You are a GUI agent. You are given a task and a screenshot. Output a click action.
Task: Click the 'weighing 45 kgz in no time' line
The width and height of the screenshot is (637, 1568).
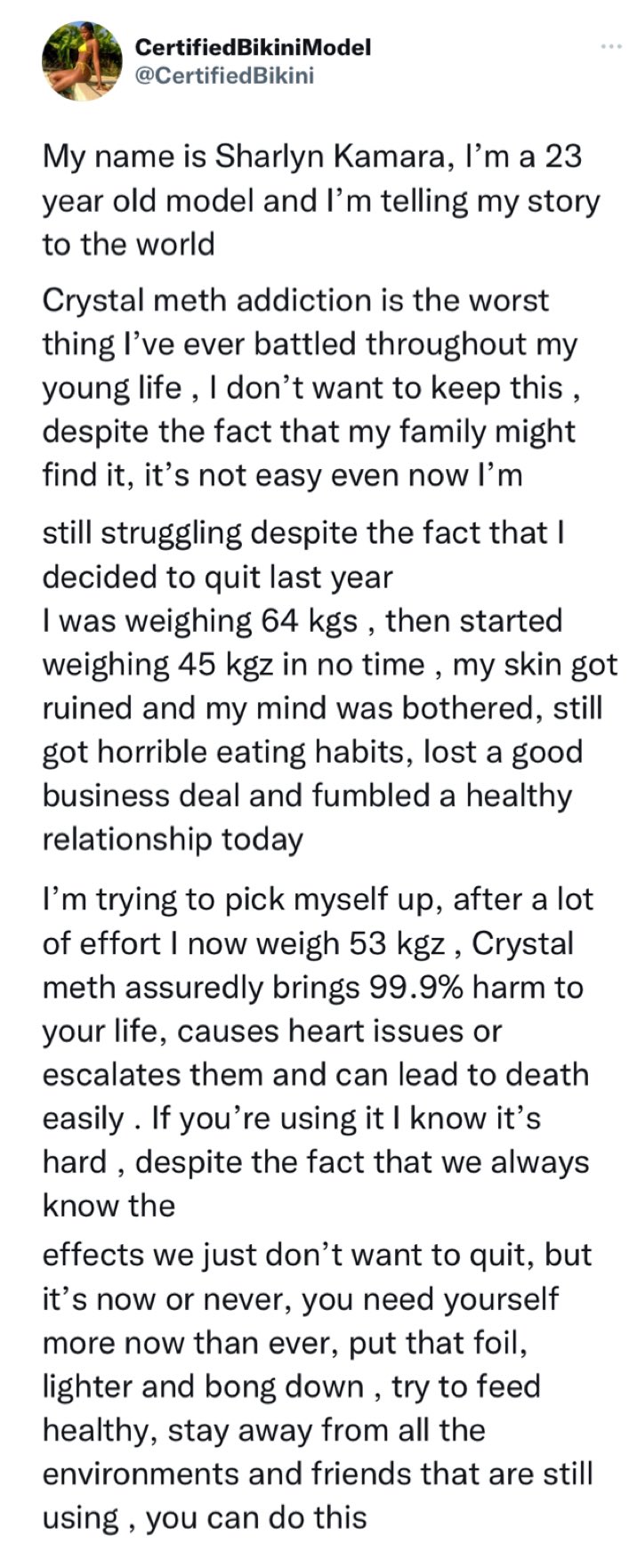tap(330, 665)
